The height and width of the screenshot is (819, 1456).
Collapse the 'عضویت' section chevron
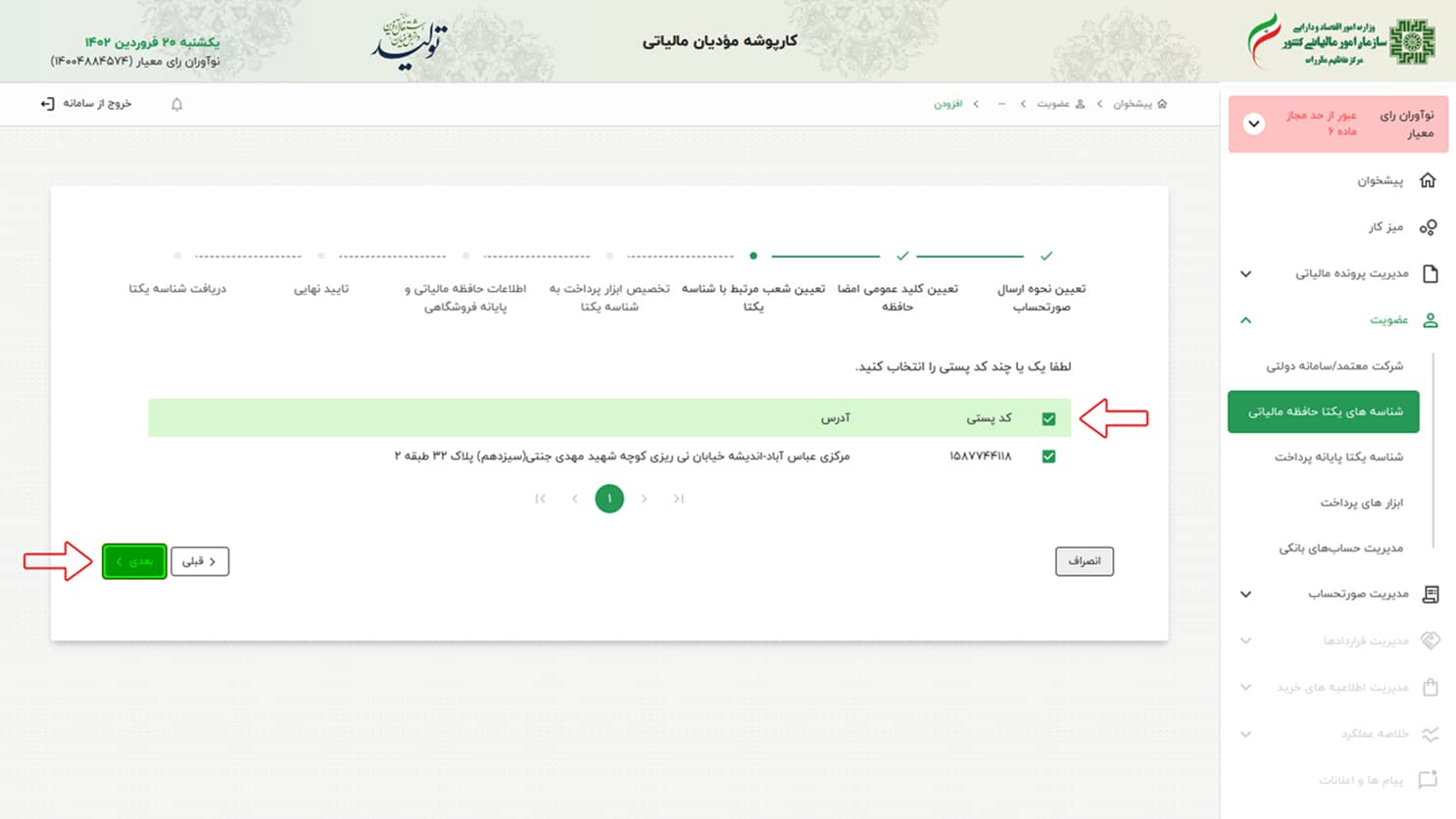[x=1245, y=320]
